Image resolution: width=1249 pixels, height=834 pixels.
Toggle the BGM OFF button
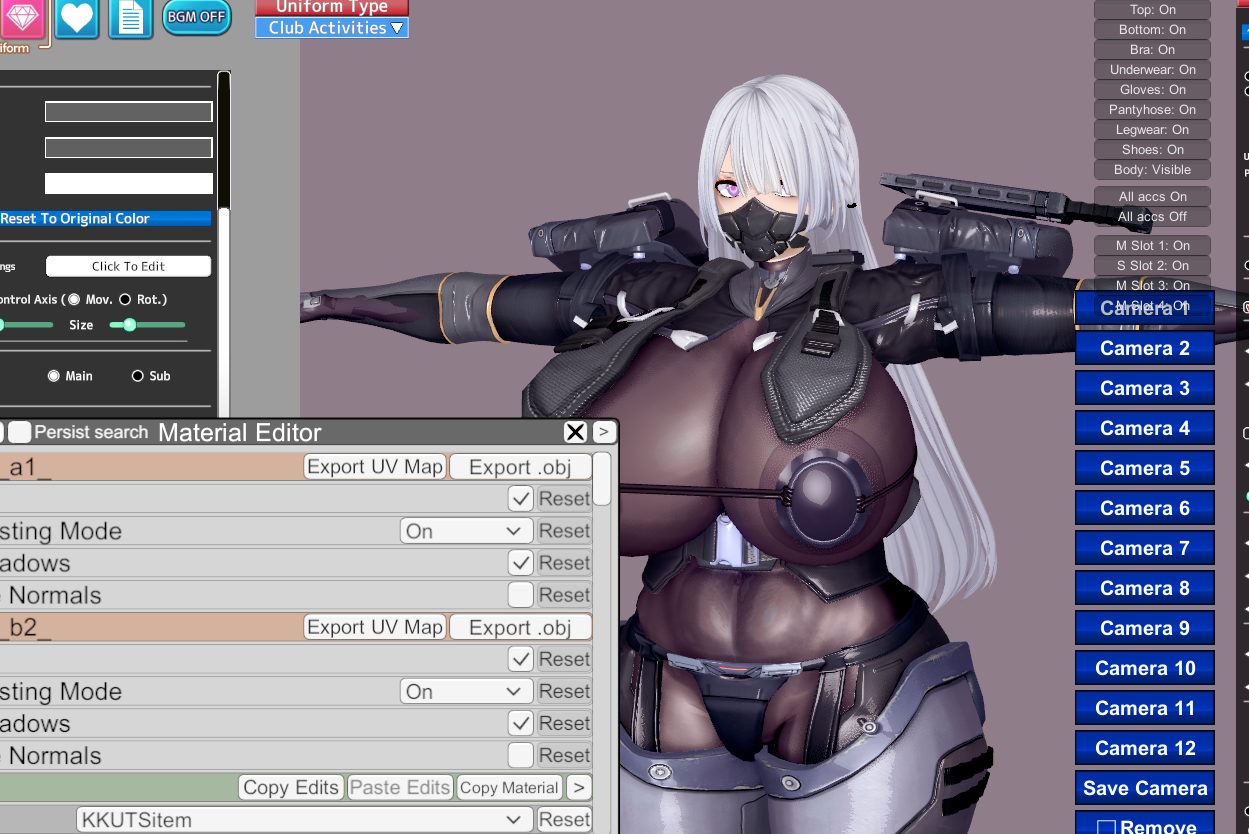196,17
